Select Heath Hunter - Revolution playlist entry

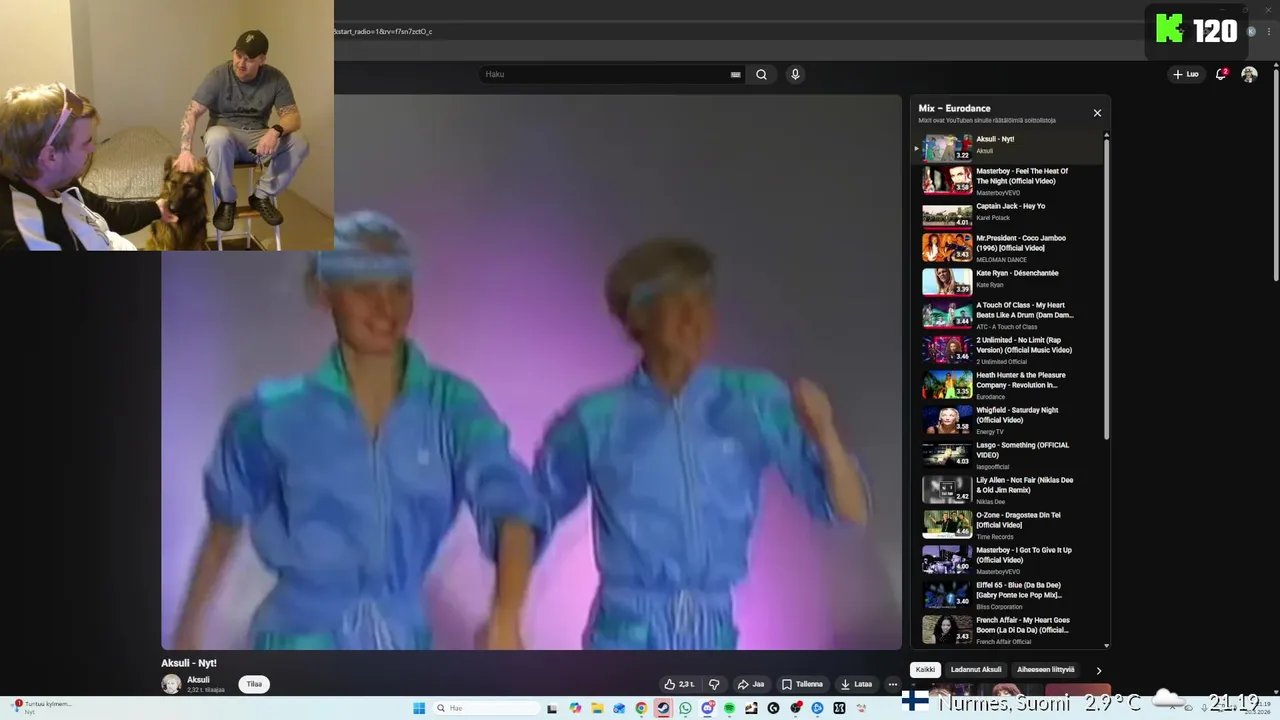click(1007, 385)
